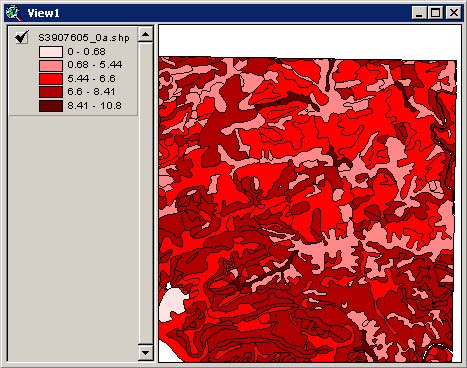This screenshot has height=368, width=467.
Task: Click the 0 - 0.68 range label
Action: 86,52
